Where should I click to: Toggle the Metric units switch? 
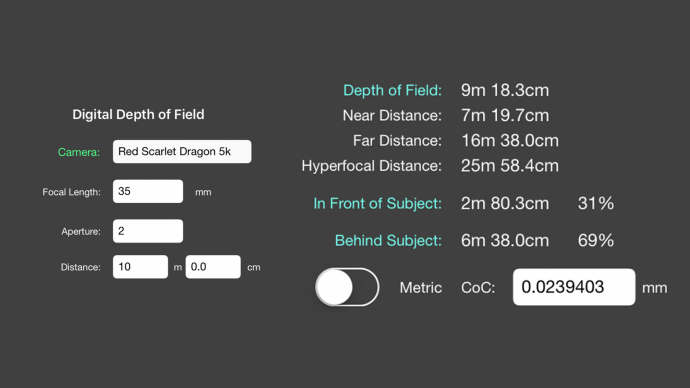pyautogui.click(x=347, y=287)
